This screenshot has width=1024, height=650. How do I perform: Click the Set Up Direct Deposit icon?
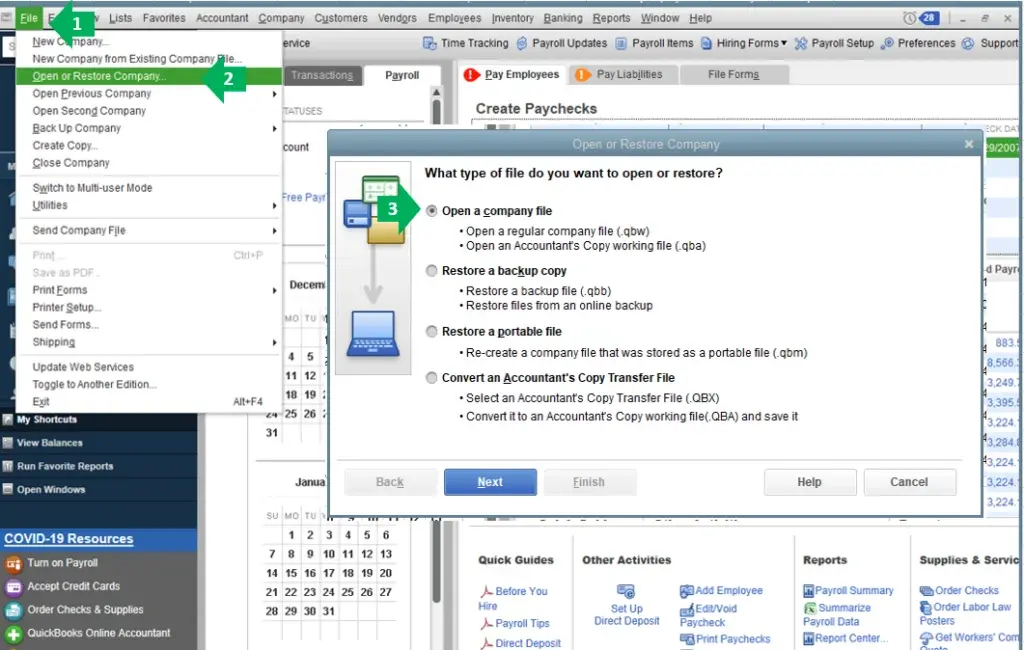click(x=626, y=591)
